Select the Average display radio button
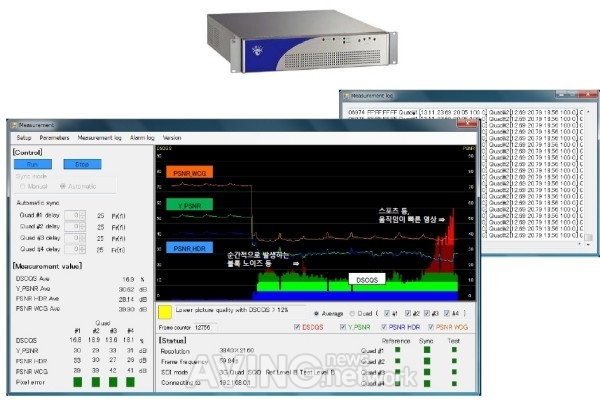600x400 pixels. pos(316,313)
